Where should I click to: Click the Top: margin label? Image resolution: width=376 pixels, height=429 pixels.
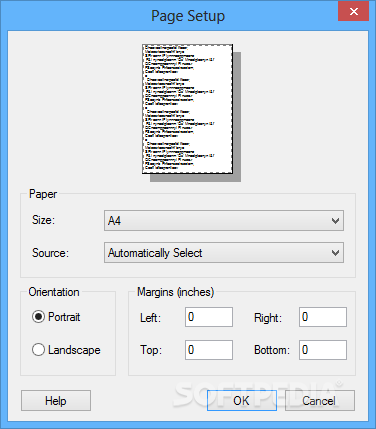(x=151, y=350)
